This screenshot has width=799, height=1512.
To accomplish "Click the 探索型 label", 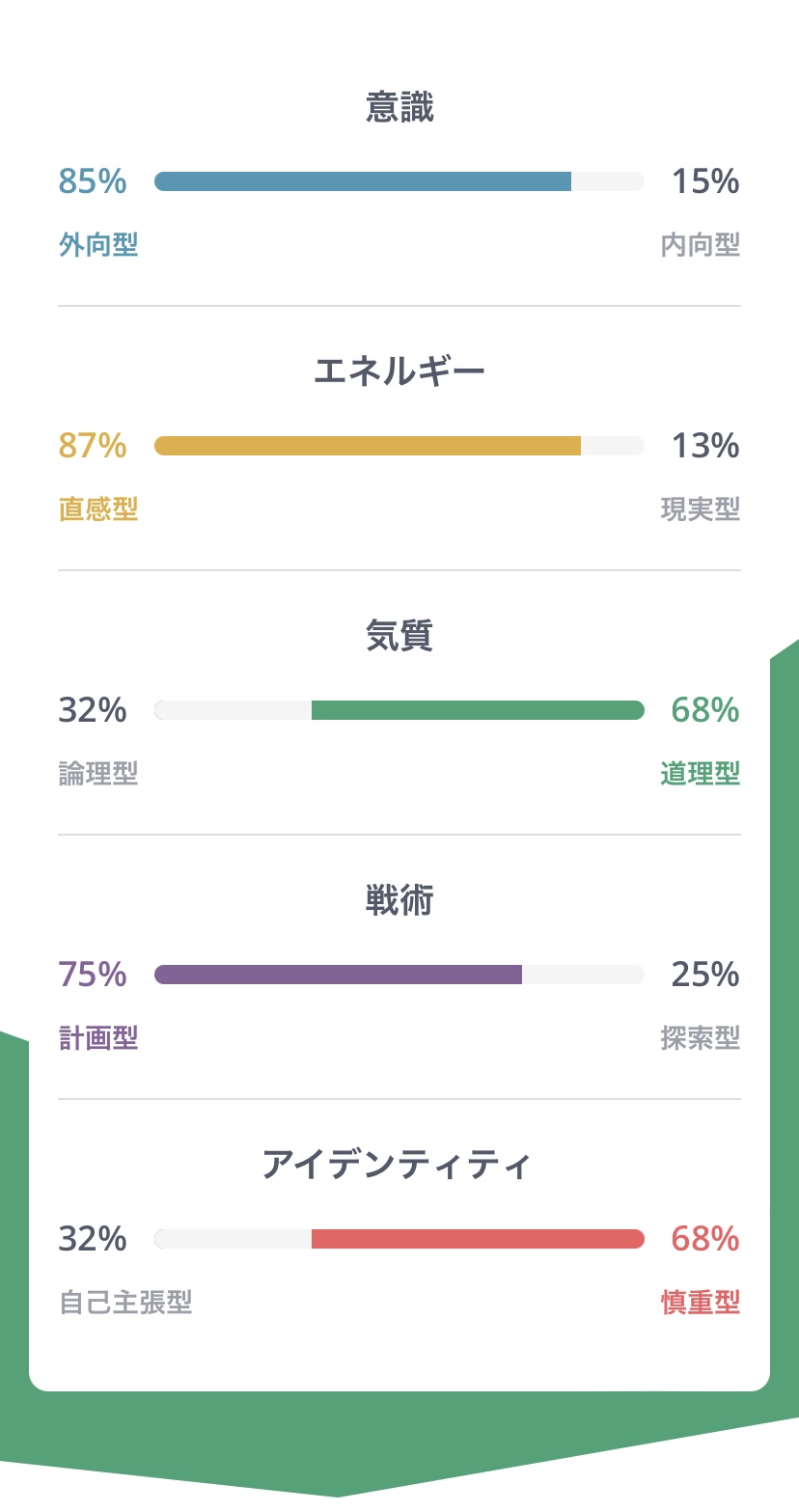I will tap(700, 1037).
